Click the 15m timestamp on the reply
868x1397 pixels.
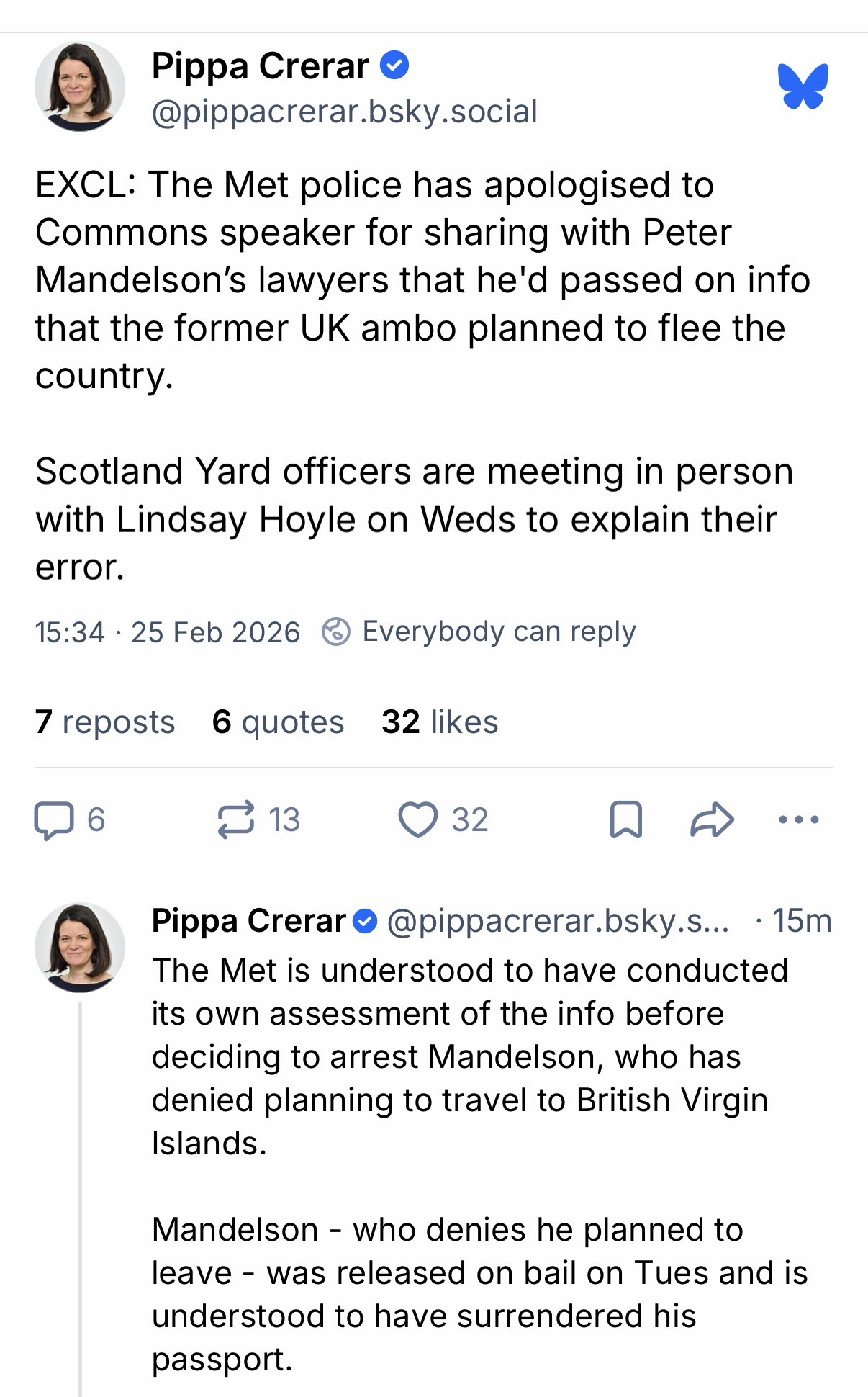(801, 921)
